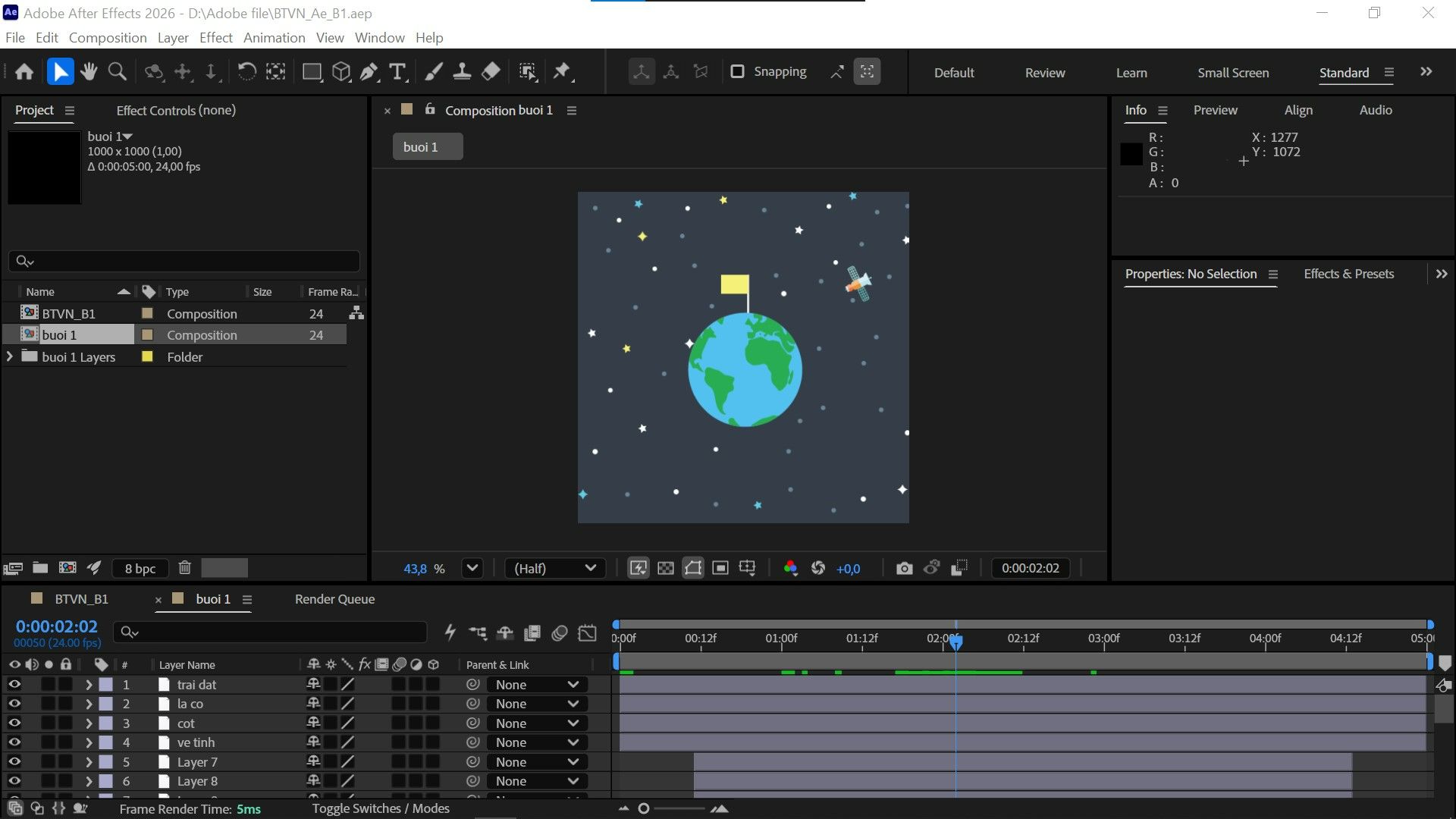Open show channel and color management icon
Image resolution: width=1456 pixels, height=819 pixels.
point(790,568)
